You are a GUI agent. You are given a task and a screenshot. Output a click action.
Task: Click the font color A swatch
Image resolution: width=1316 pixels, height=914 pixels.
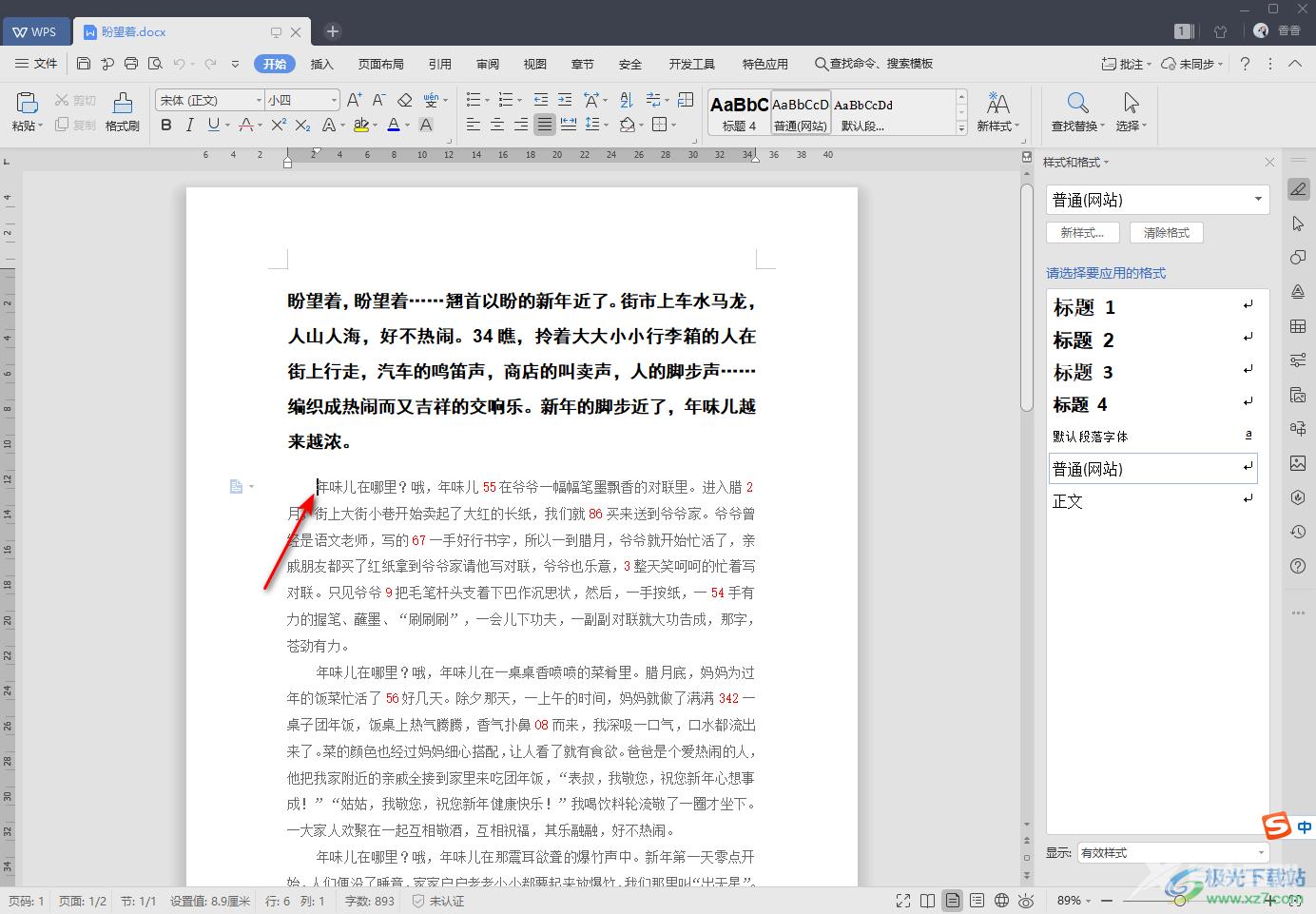(x=393, y=125)
